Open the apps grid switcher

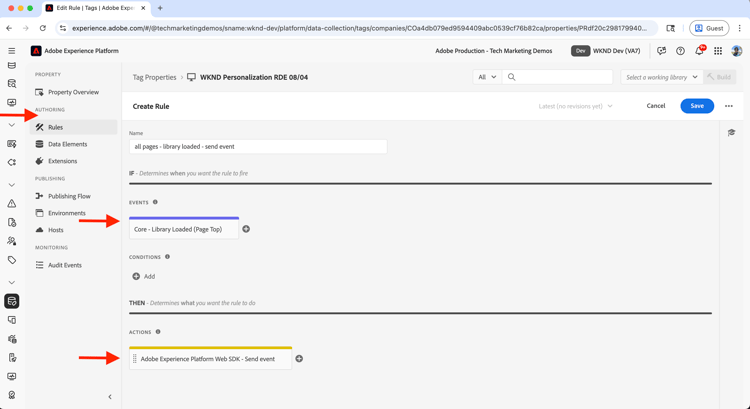click(x=718, y=51)
